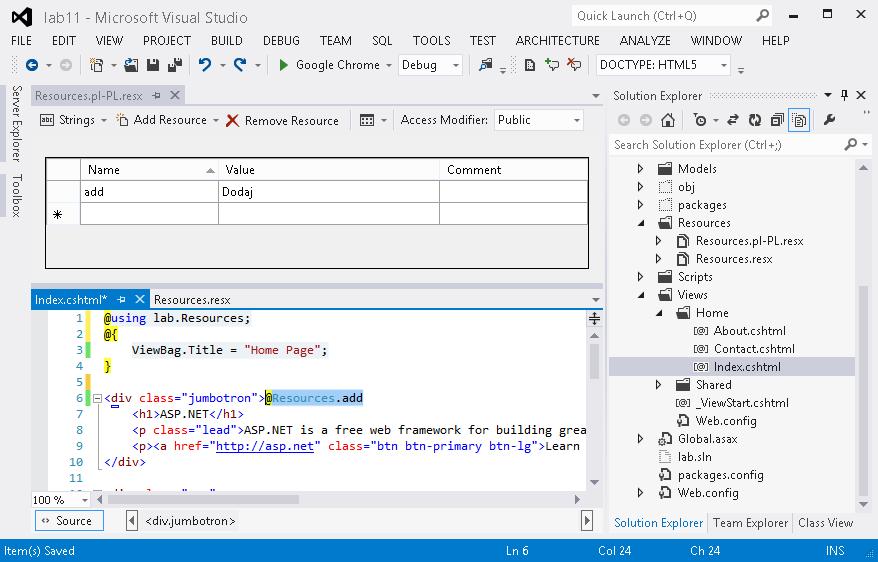Click the magnifier icon in Solution Explorer search
The width and height of the screenshot is (878, 562).
click(x=851, y=144)
